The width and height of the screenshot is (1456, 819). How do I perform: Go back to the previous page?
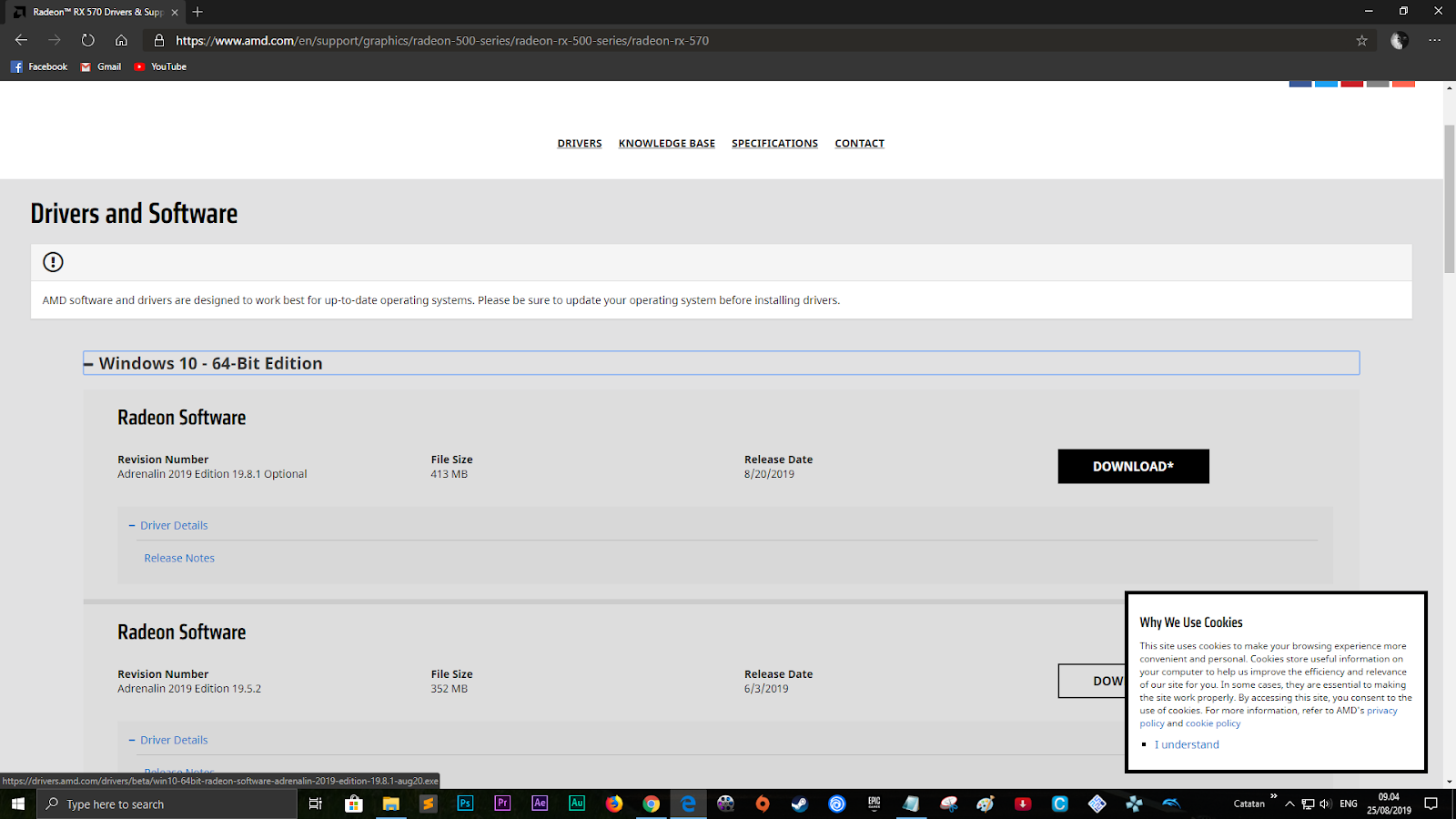tap(21, 40)
